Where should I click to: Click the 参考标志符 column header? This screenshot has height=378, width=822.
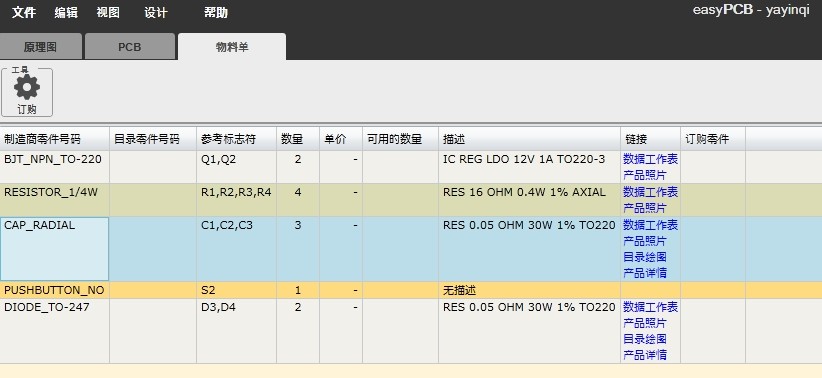pyautogui.click(x=236, y=139)
